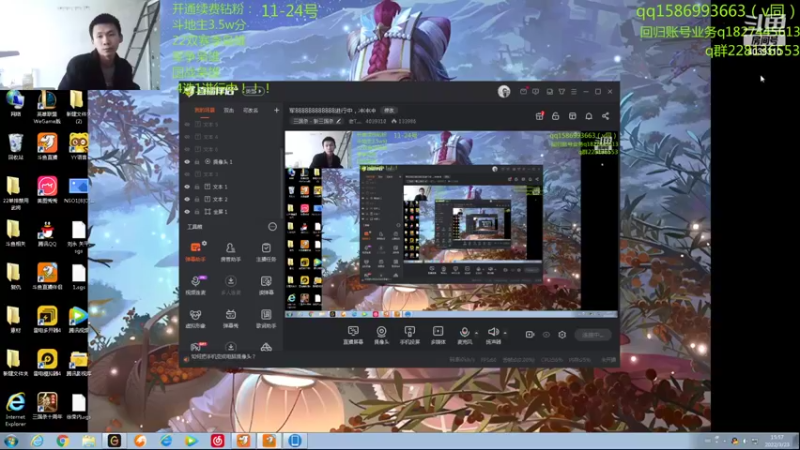Click the unlock padlock icon in header
This screenshot has height=450, width=800.
(x=556, y=116)
